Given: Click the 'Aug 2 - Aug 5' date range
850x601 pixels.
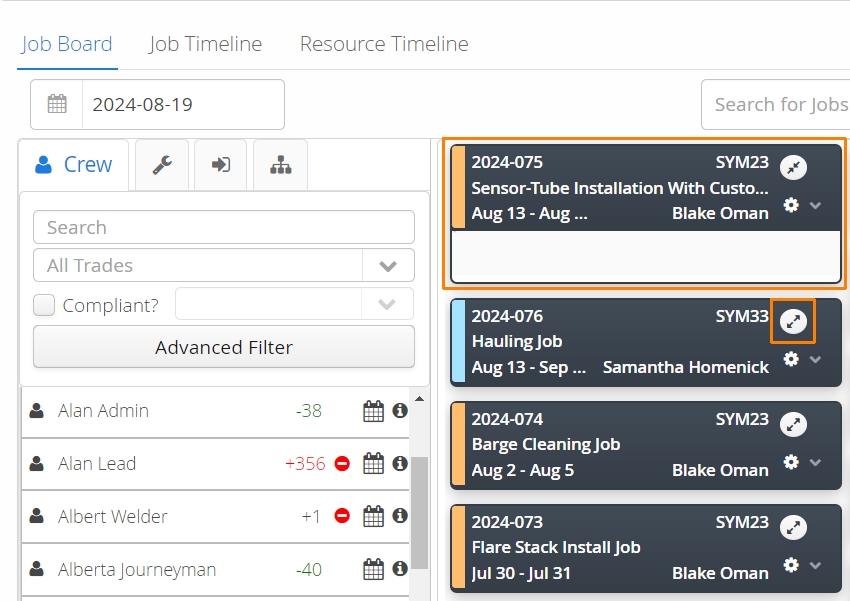Looking at the screenshot, I should point(523,470).
